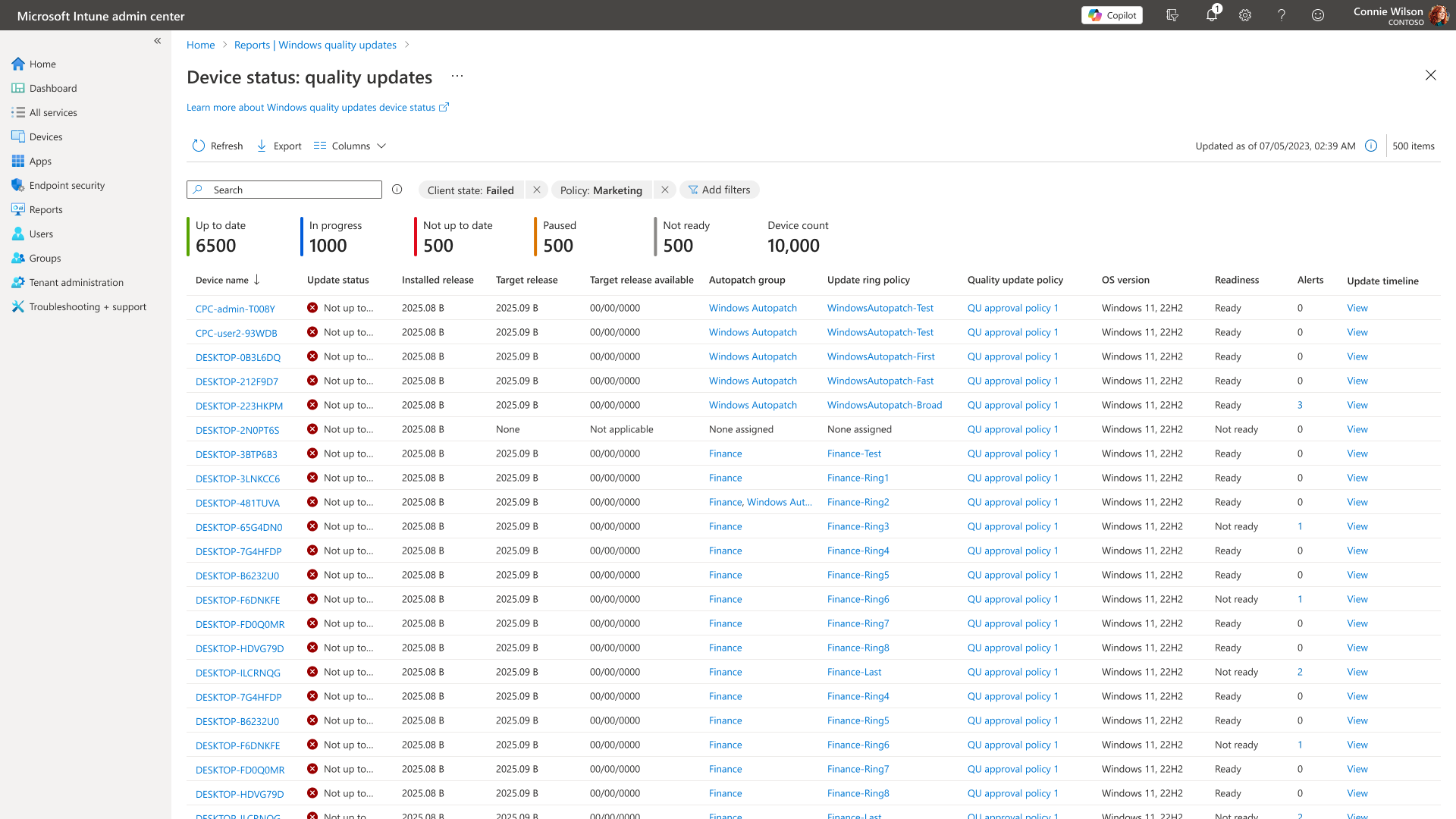Open WindowsAutopatch-First update ring policy
The height and width of the screenshot is (819, 1456).
tap(881, 356)
